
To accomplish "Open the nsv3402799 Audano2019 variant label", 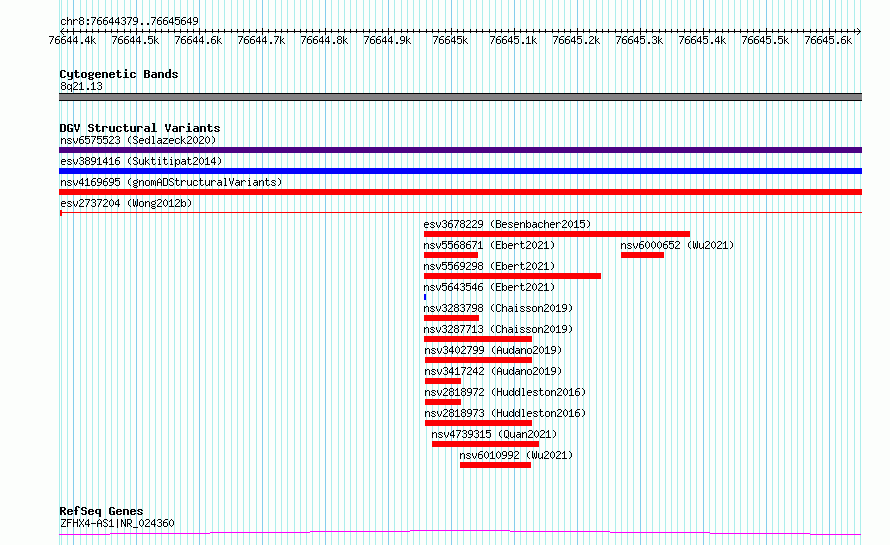I will 492,350.
